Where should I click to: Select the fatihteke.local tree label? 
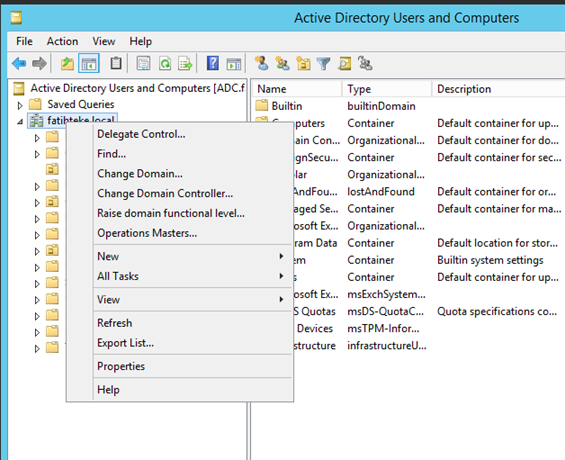[x=81, y=119]
